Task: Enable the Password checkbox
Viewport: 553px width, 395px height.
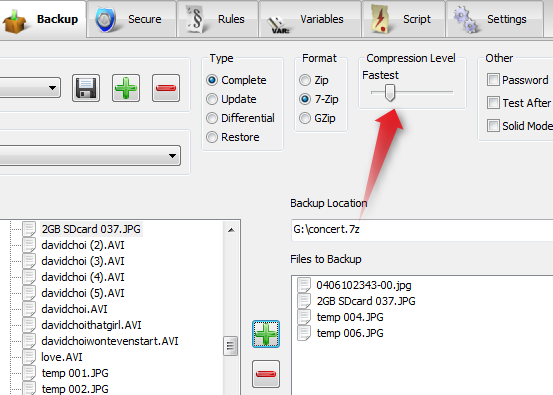Action: [x=493, y=80]
